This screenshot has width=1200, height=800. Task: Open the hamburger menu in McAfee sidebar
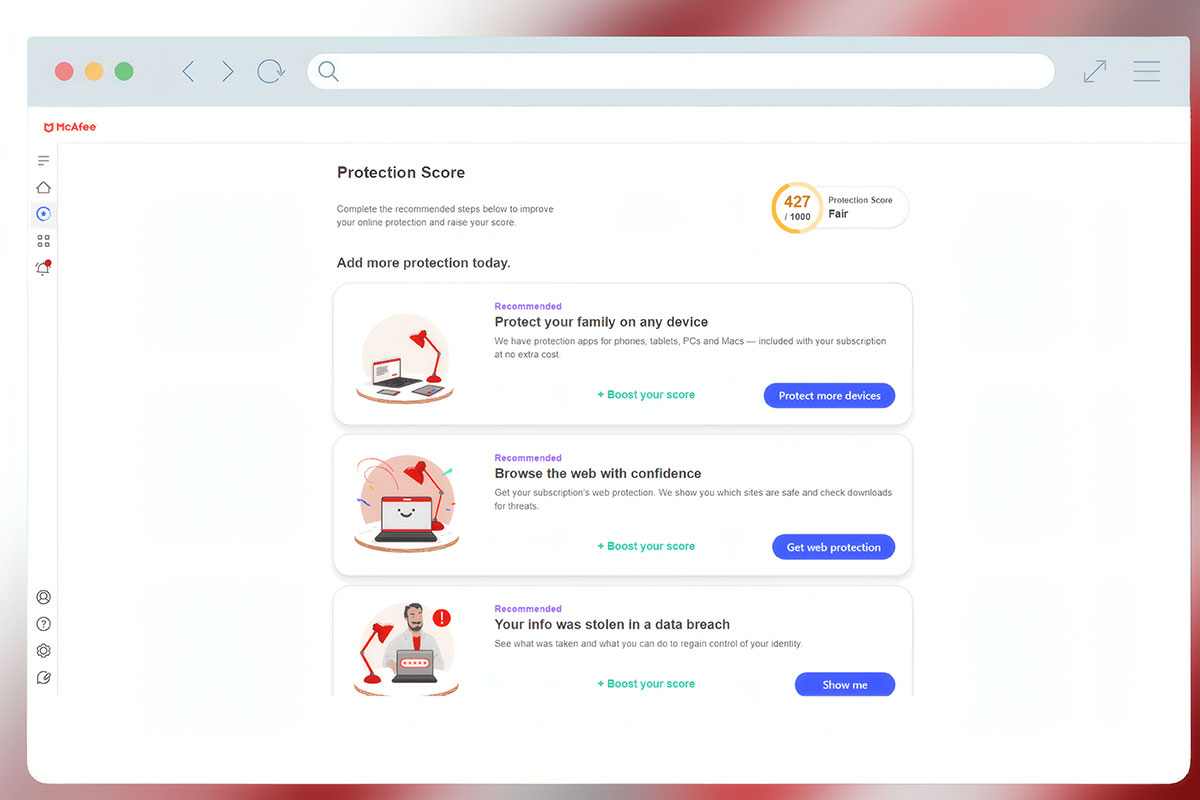pos(43,160)
